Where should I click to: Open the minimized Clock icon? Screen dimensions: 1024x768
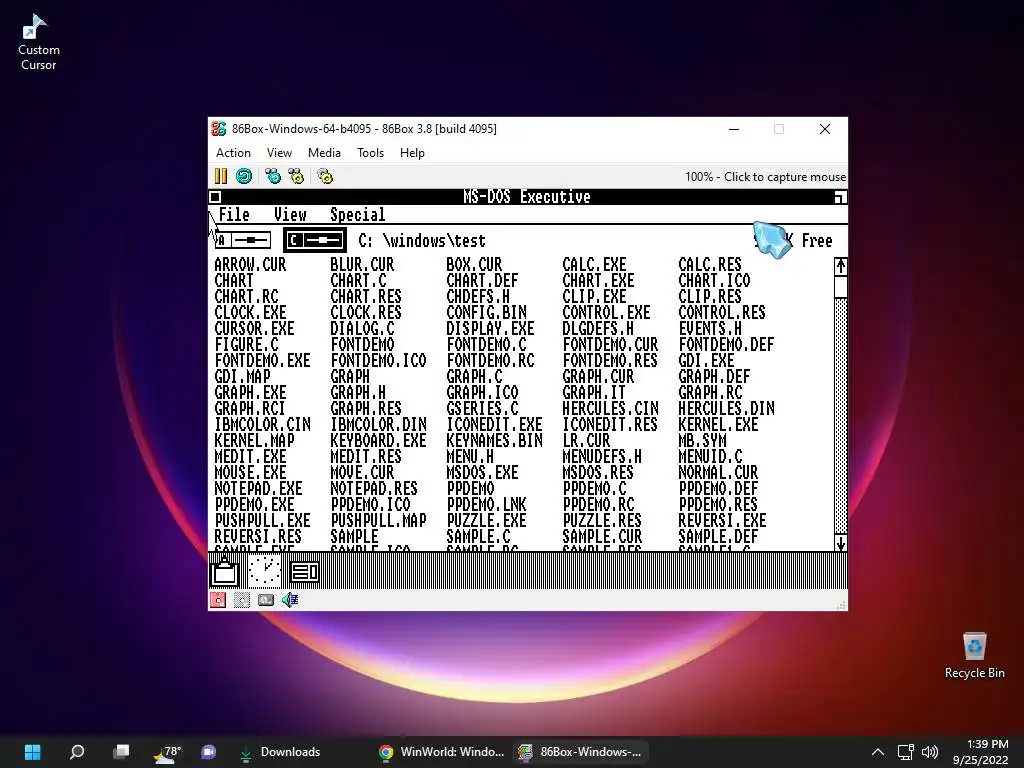coord(264,571)
